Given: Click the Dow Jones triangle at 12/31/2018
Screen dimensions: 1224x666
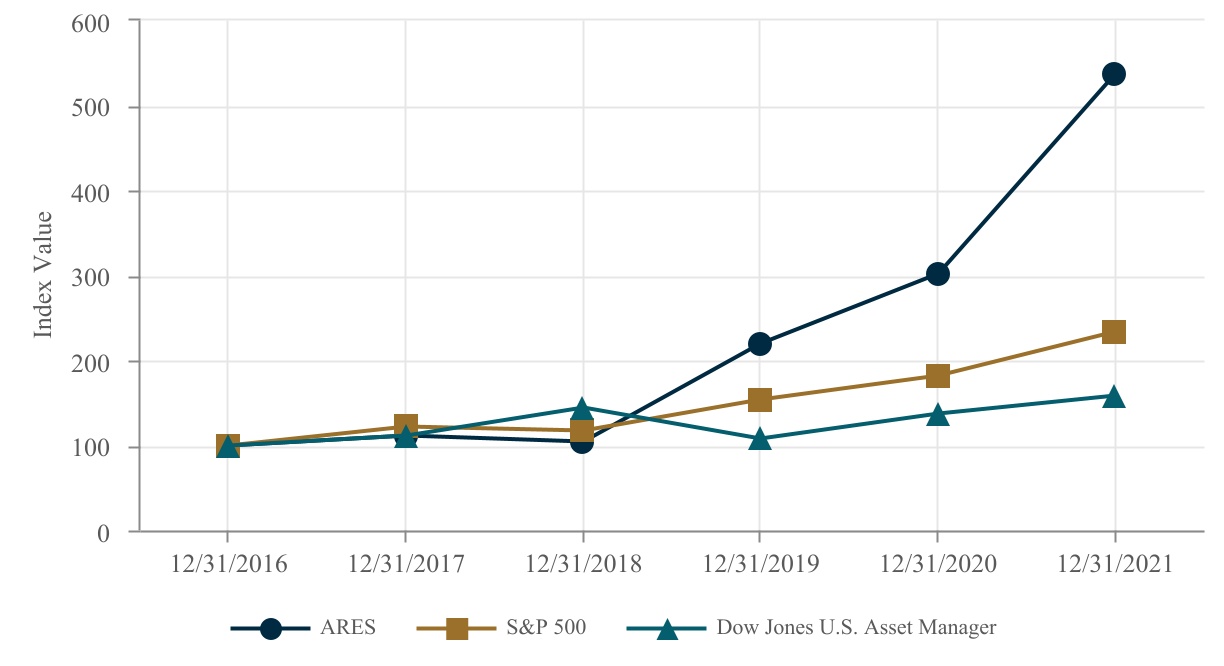Looking at the screenshot, I should pyautogui.click(x=582, y=408).
